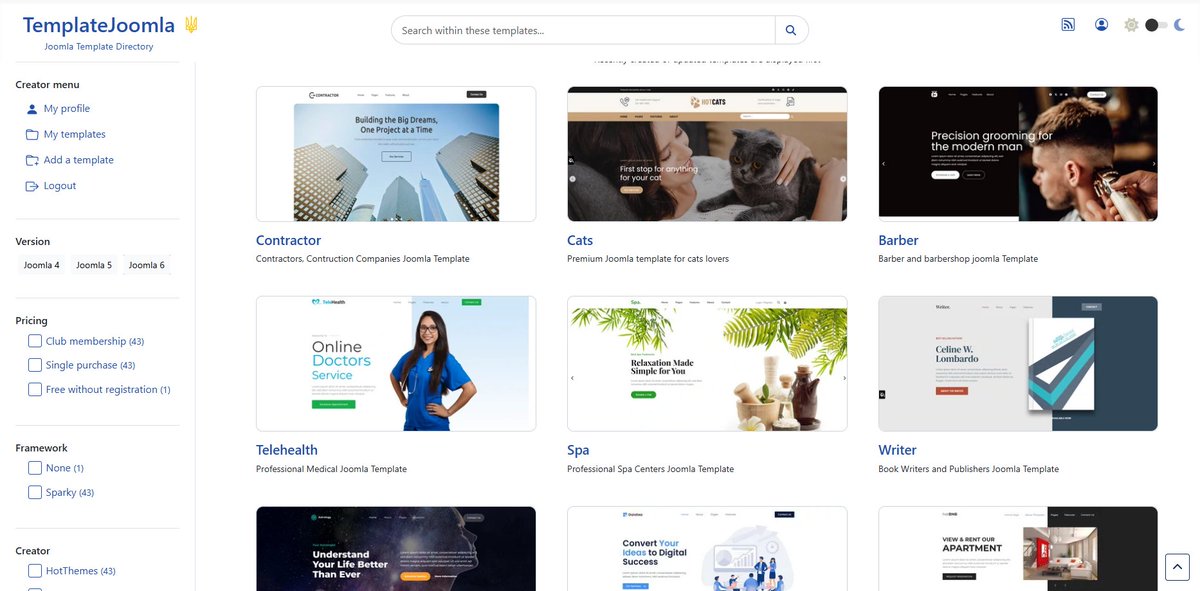Viewport: 1200px width, 591px height.
Task: Click the trident emblem beside TemplateJoomla
Action: 191,25
